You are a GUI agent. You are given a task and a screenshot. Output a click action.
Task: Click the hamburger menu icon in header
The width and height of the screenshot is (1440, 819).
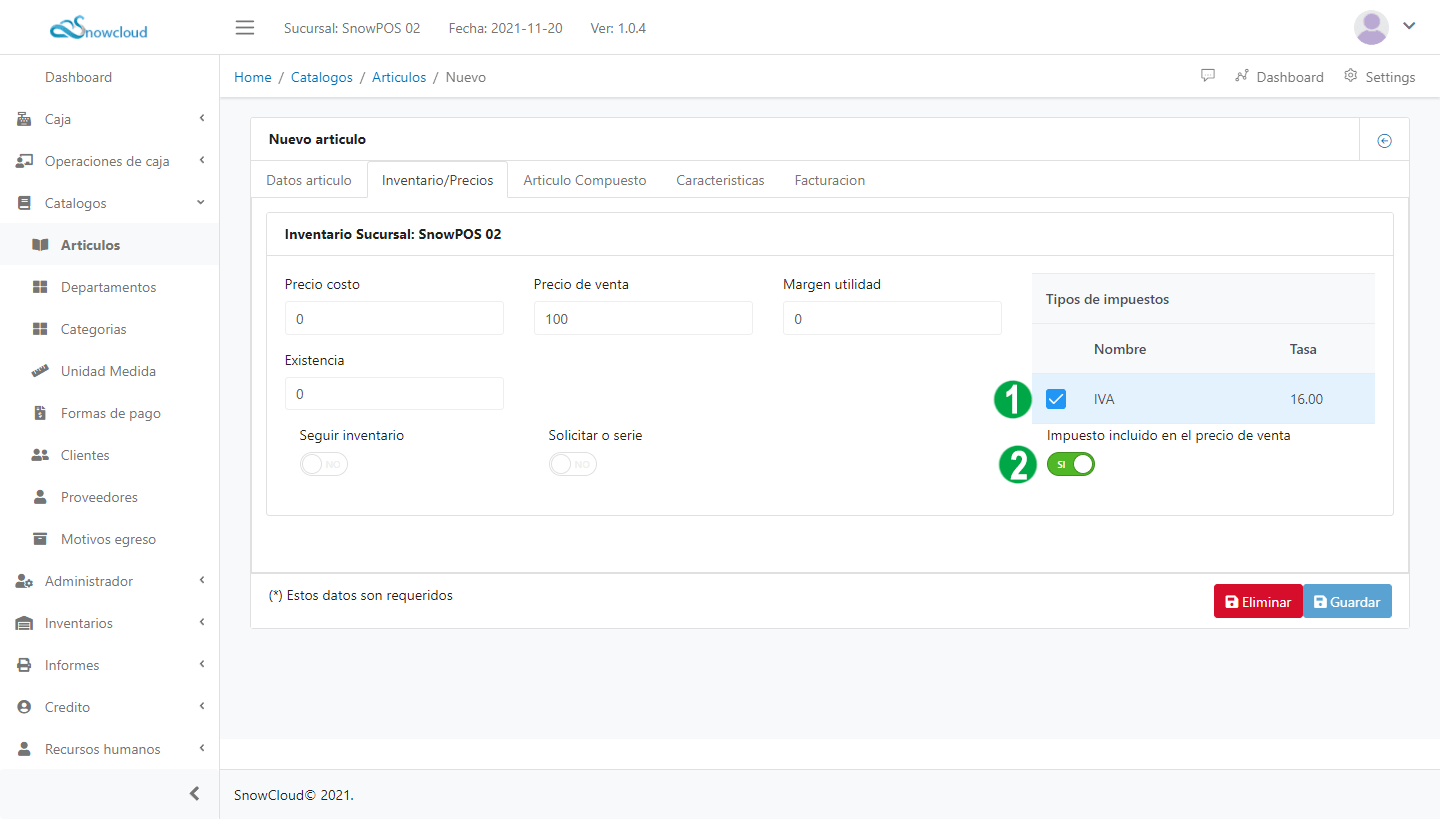(245, 27)
